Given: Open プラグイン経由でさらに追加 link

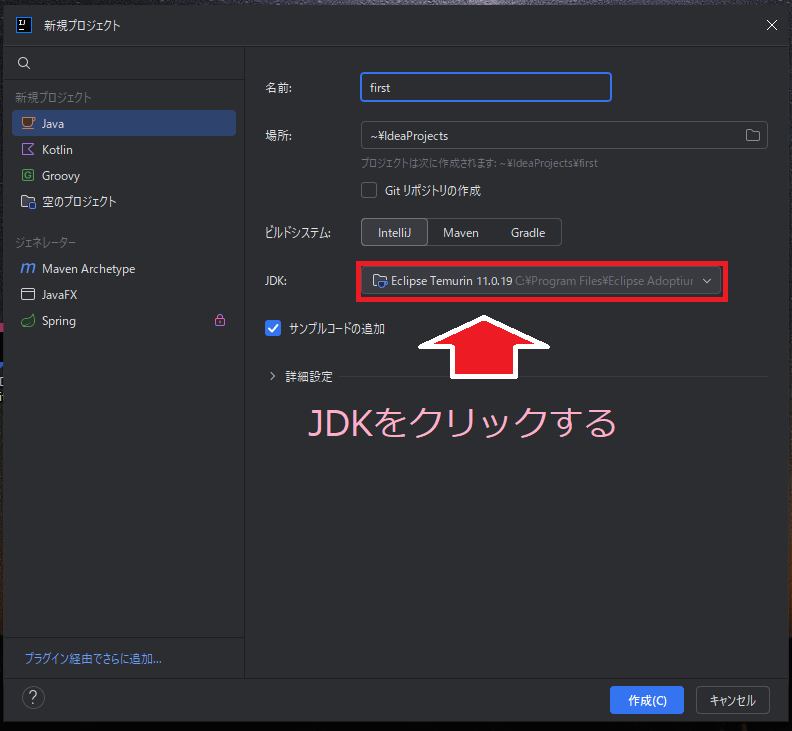Looking at the screenshot, I should (x=93, y=658).
